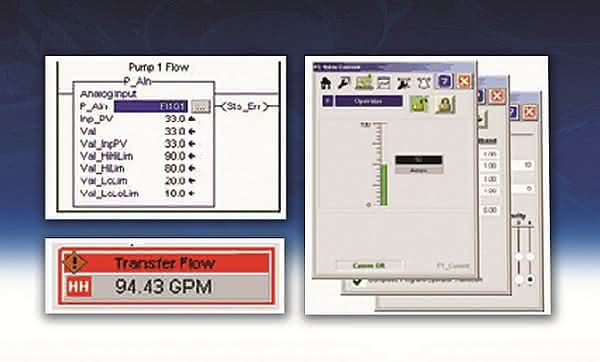Open Help on the rearmost faceplate
This screenshot has height=362, width=600.
click(x=514, y=112)
